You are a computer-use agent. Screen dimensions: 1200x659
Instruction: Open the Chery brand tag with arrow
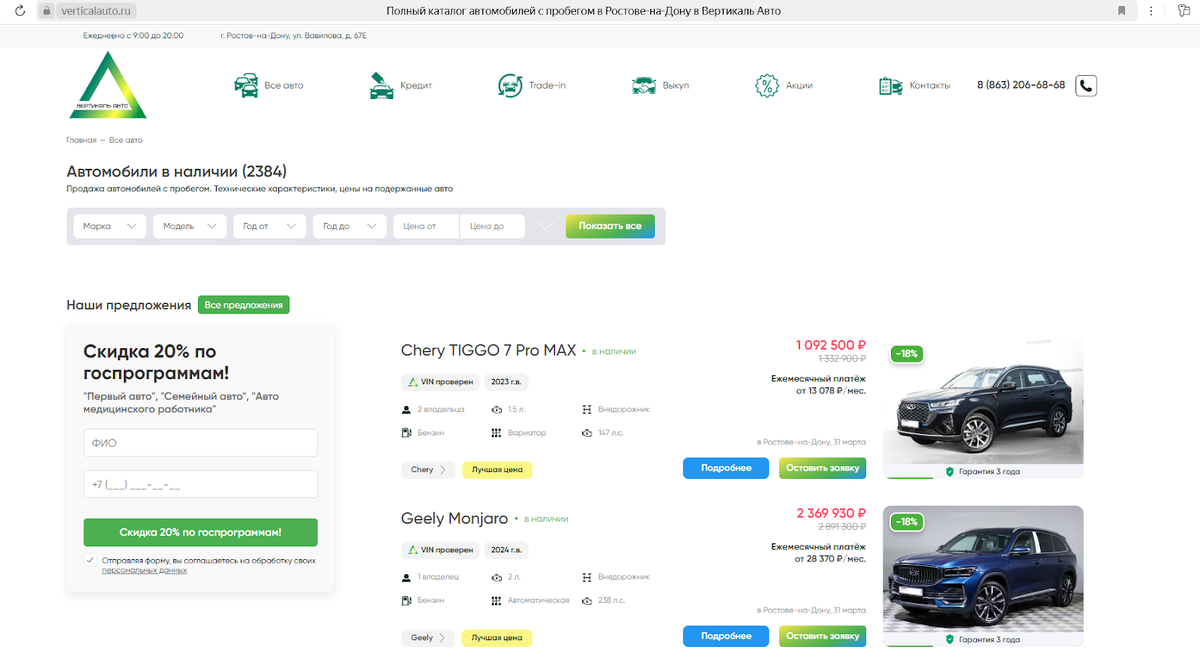click(x=429, y=469)
